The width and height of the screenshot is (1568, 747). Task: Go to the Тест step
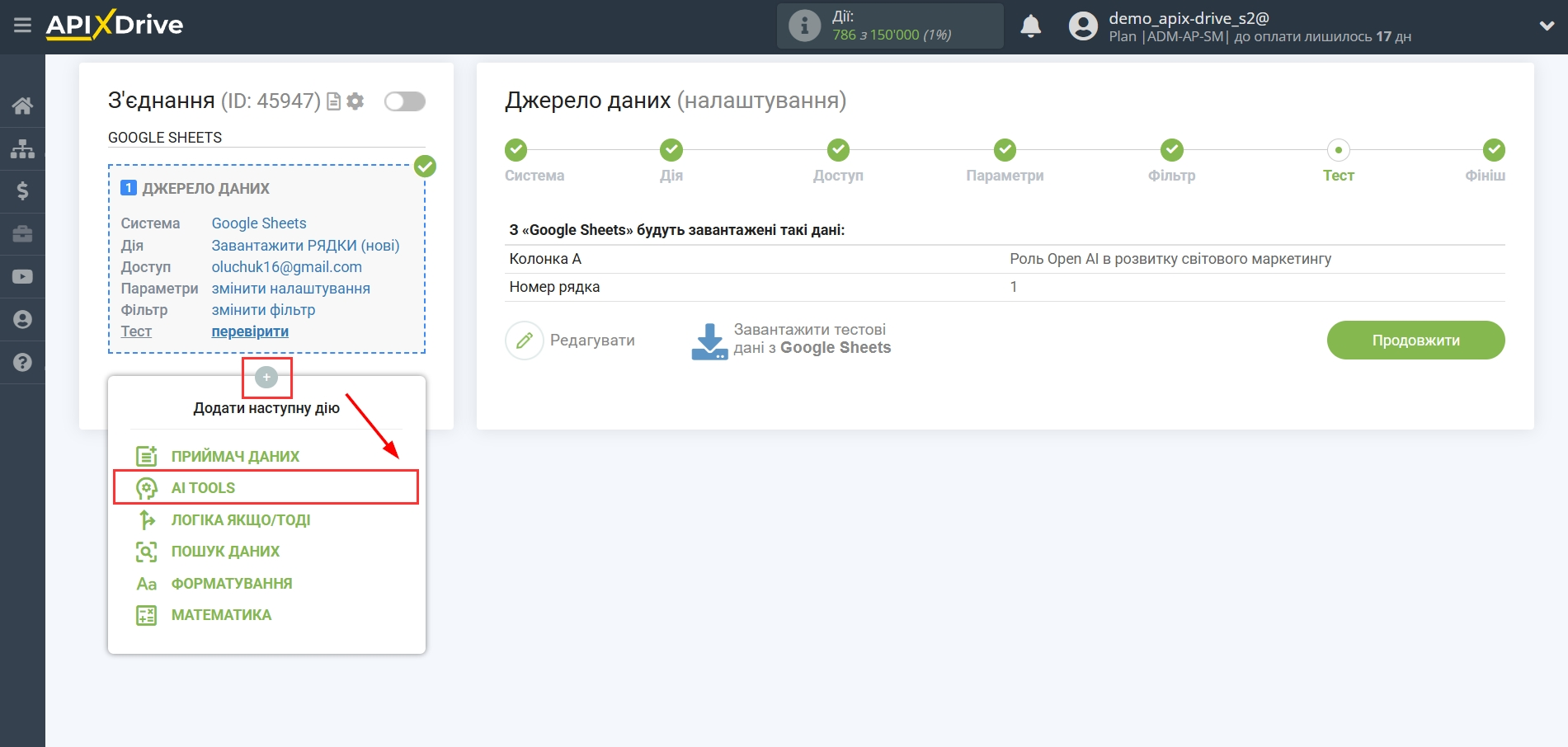[x=1339, y=150]
